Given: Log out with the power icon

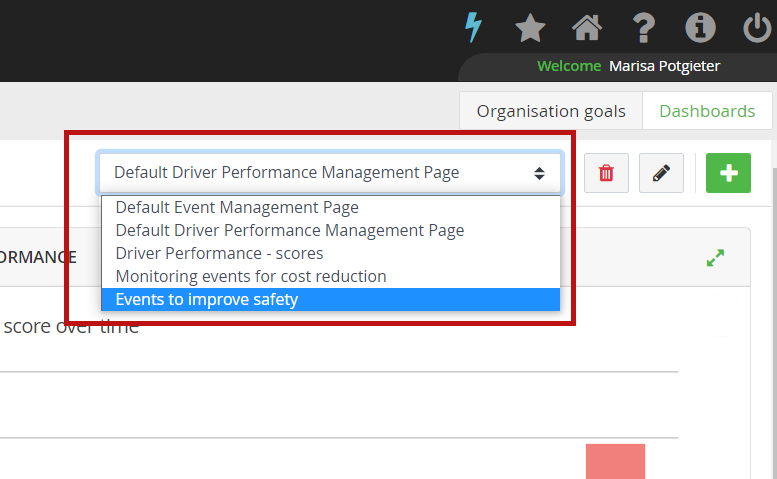Looking at the screenshot, I should click(x=758, y=28).
